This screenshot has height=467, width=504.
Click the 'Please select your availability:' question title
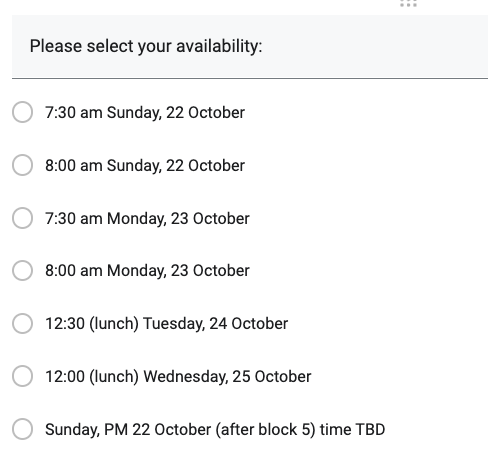coord(146,46)
